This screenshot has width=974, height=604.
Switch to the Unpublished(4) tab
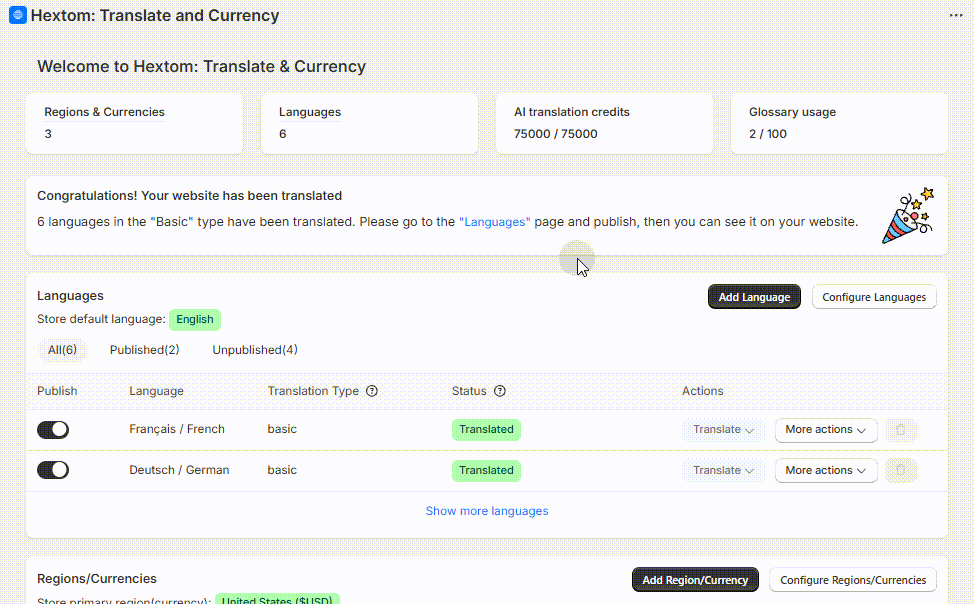pyautogui.click(x=255, y=350)
